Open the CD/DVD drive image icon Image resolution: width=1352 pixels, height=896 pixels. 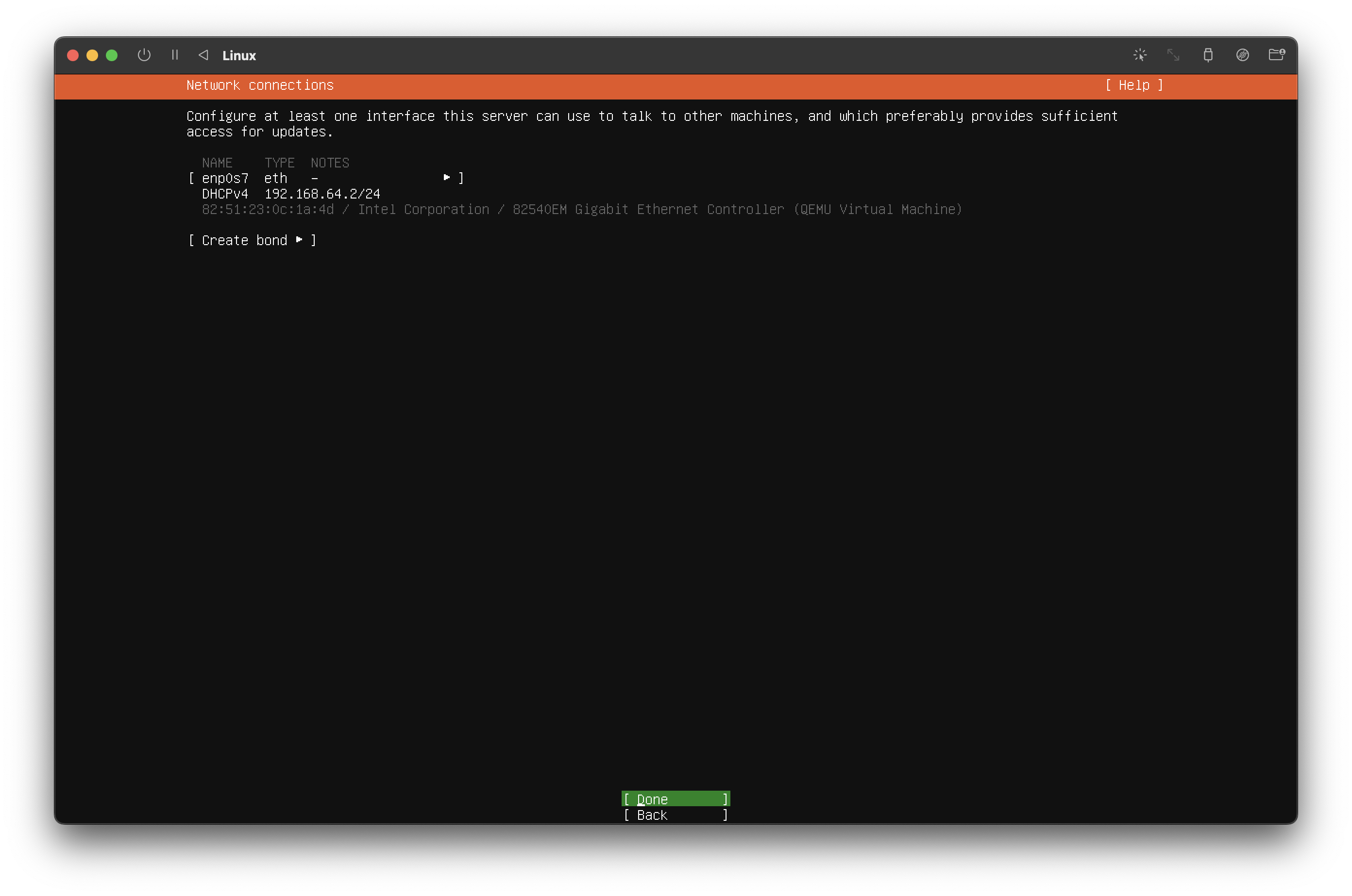pos(1242,55)
